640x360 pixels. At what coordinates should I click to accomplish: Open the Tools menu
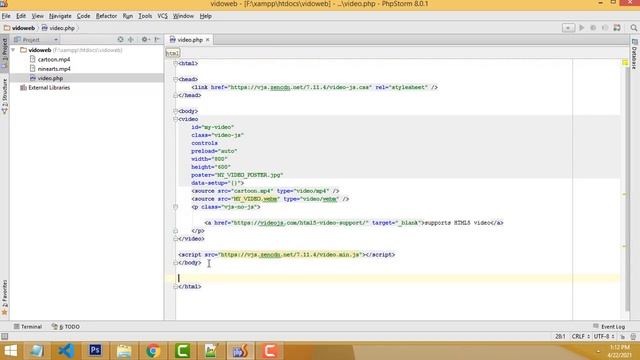[145, 16]
